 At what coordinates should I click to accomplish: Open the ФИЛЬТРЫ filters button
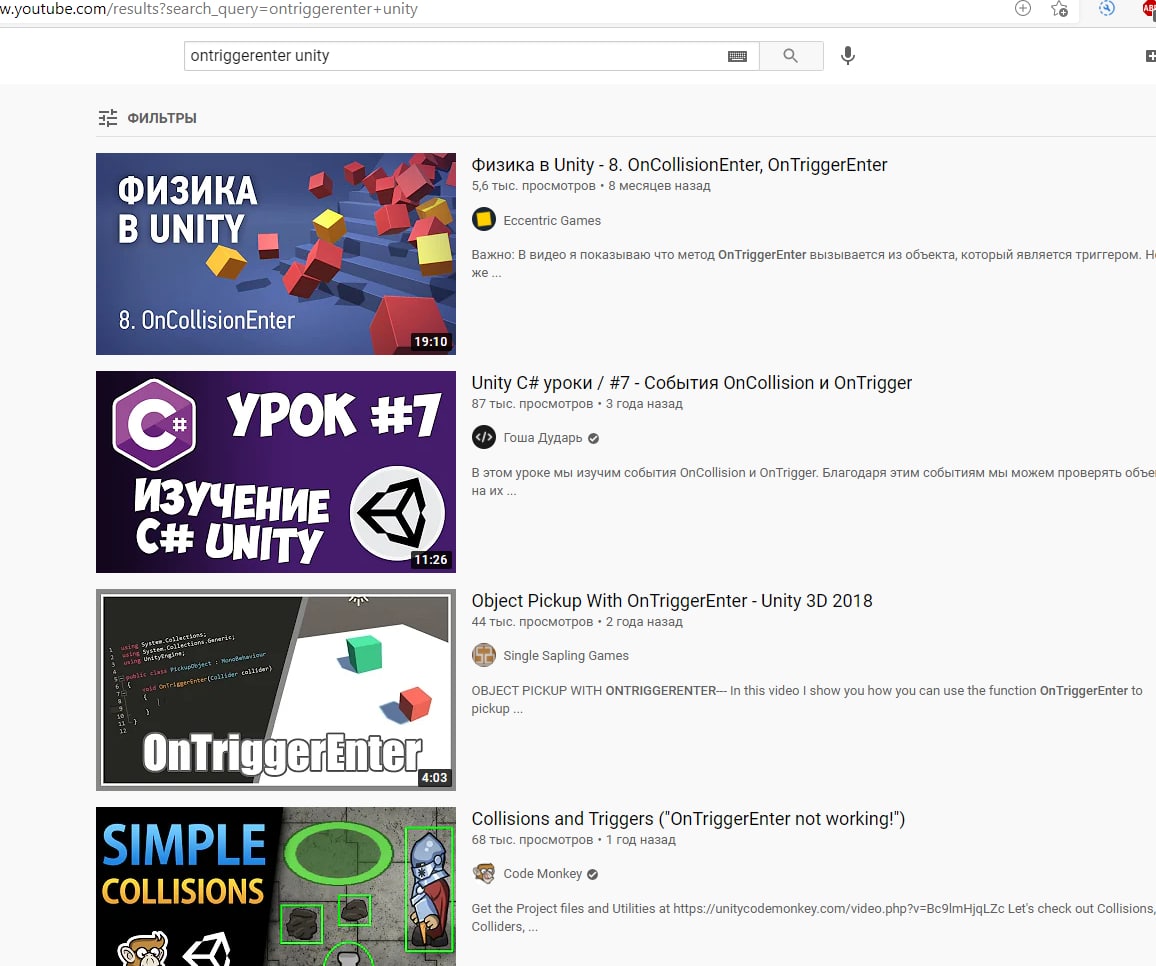[x=147, y=118]
